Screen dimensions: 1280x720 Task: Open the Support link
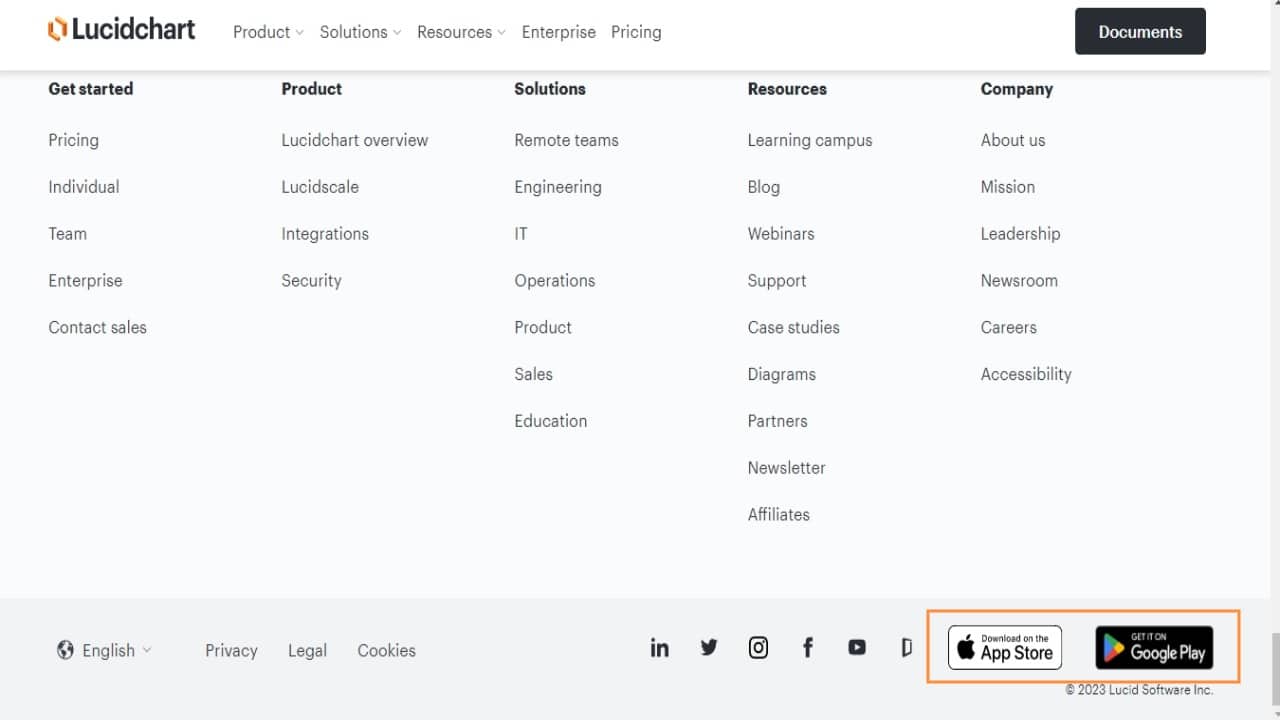click(777, 281)
